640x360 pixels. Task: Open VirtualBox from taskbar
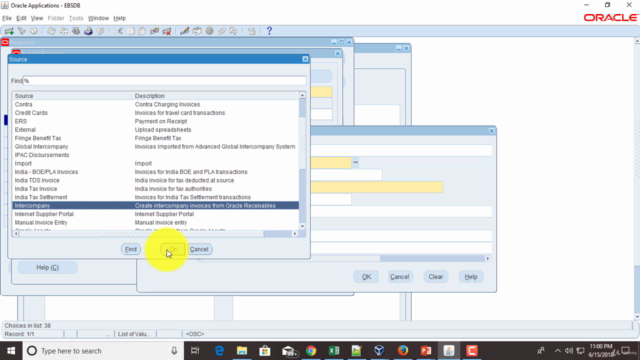[379, 351]
